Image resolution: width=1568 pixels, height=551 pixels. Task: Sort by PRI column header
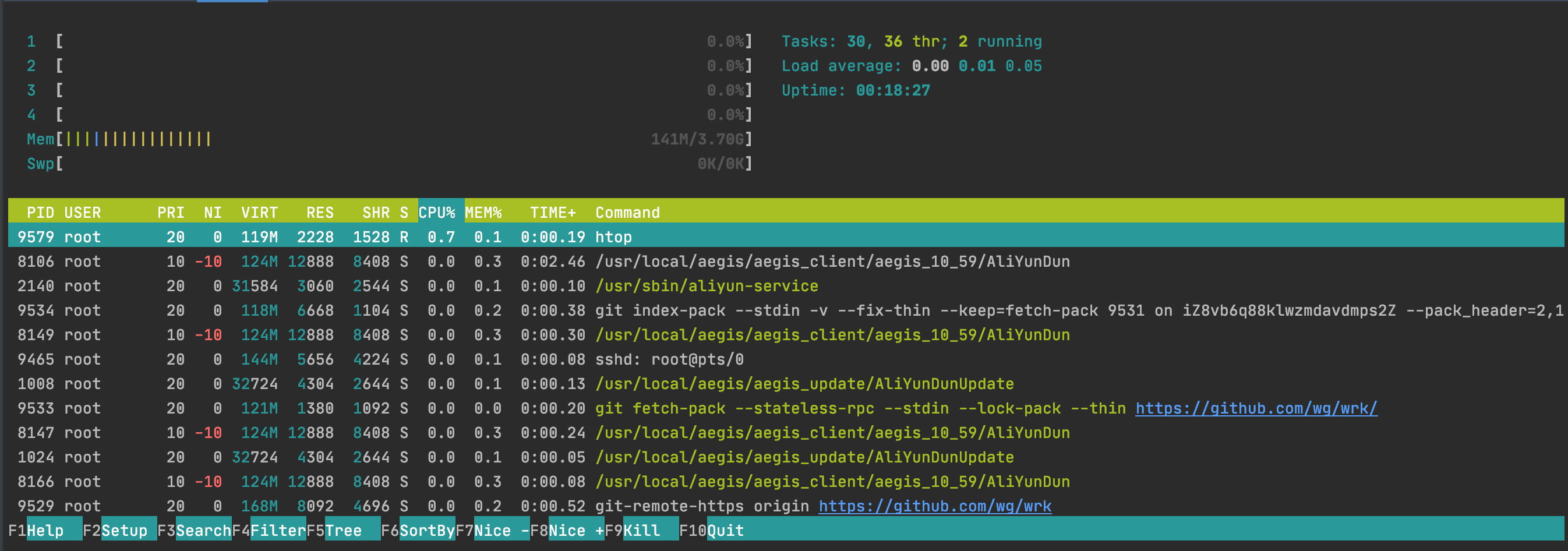171,213
